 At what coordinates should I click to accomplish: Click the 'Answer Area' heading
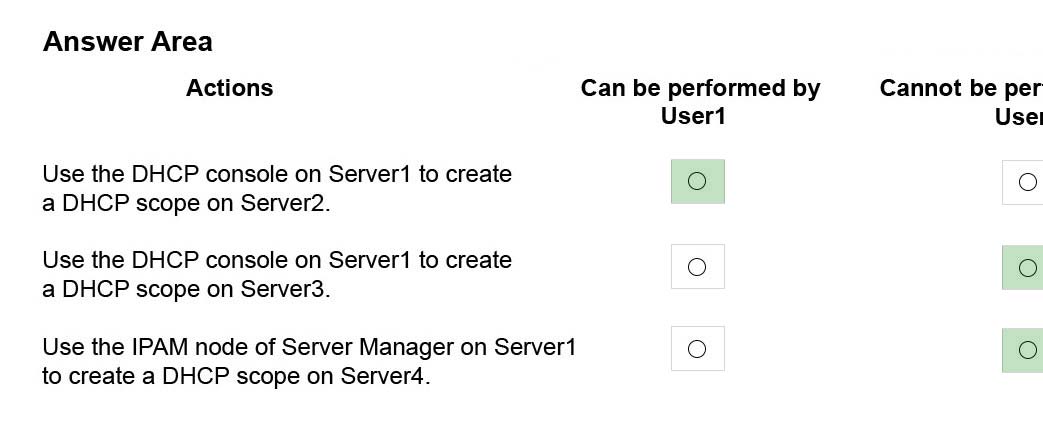(x=128, y=42)
